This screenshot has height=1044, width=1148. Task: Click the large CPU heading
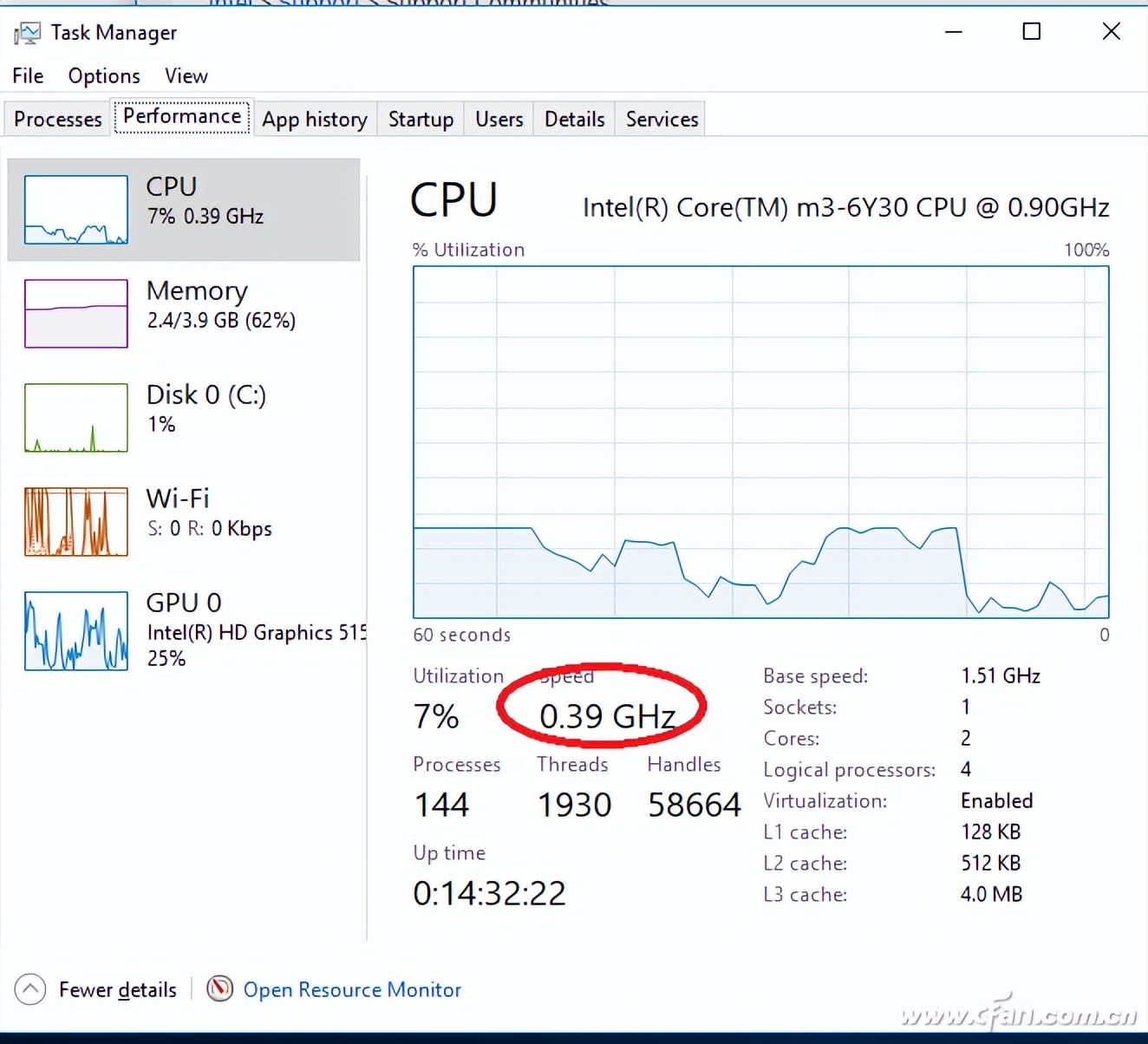point(454,199)
